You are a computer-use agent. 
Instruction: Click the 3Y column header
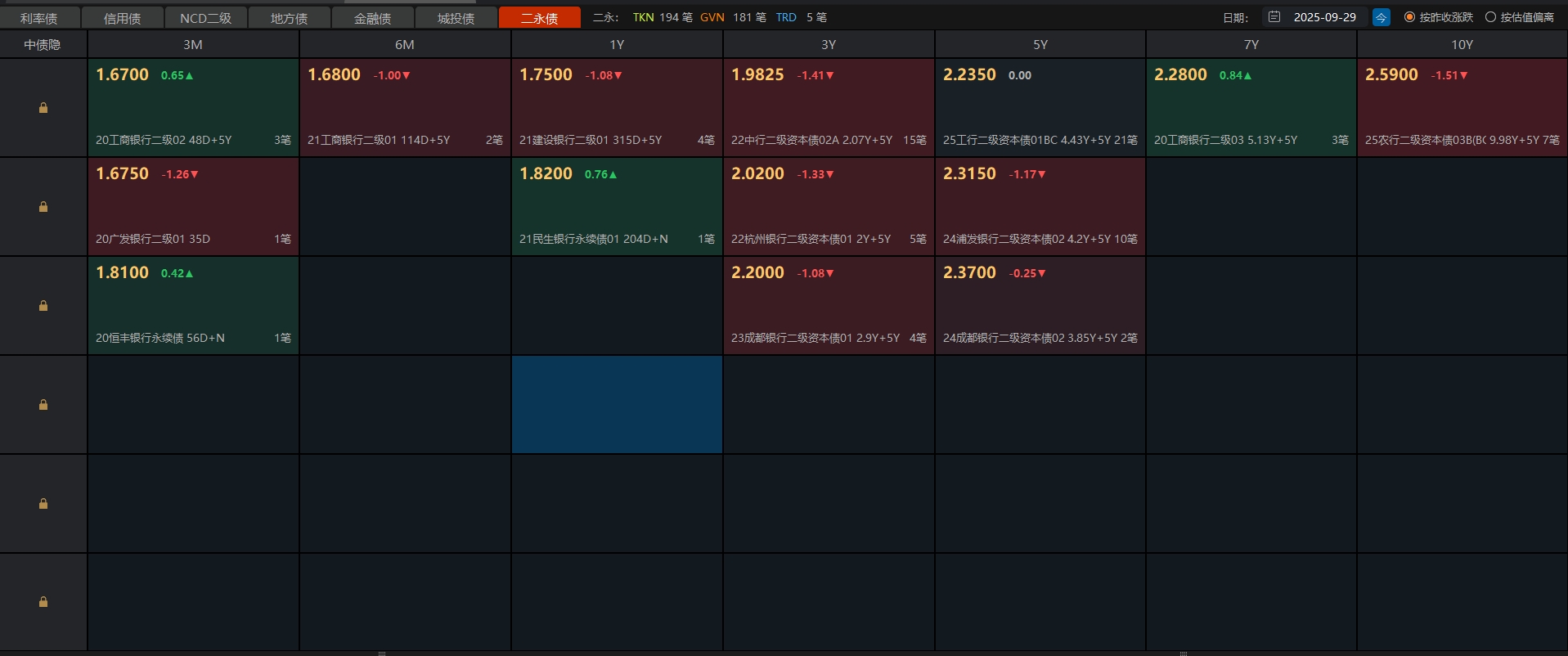tap(829, 44)
